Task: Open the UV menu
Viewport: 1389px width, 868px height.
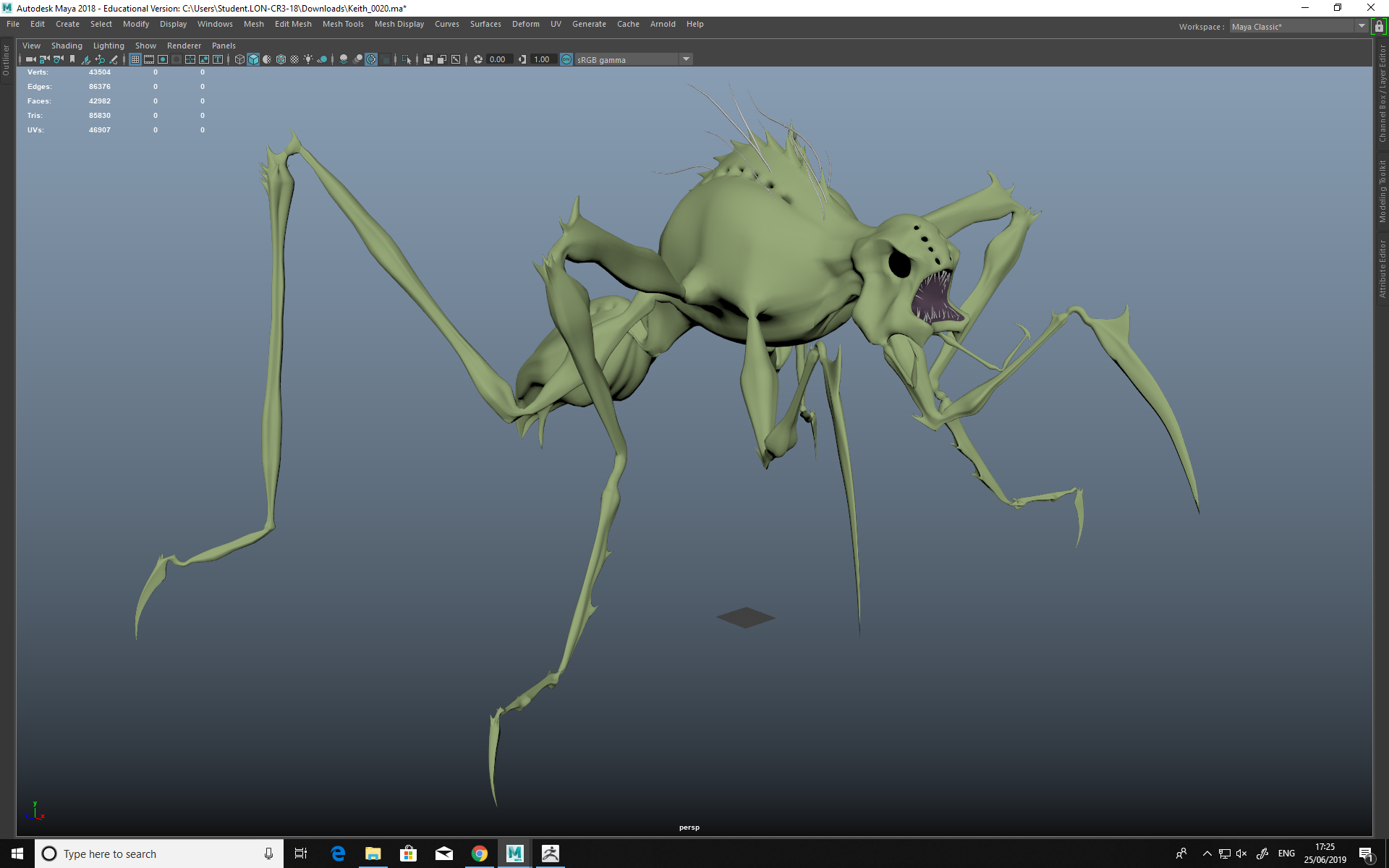Action: (556, 24)
